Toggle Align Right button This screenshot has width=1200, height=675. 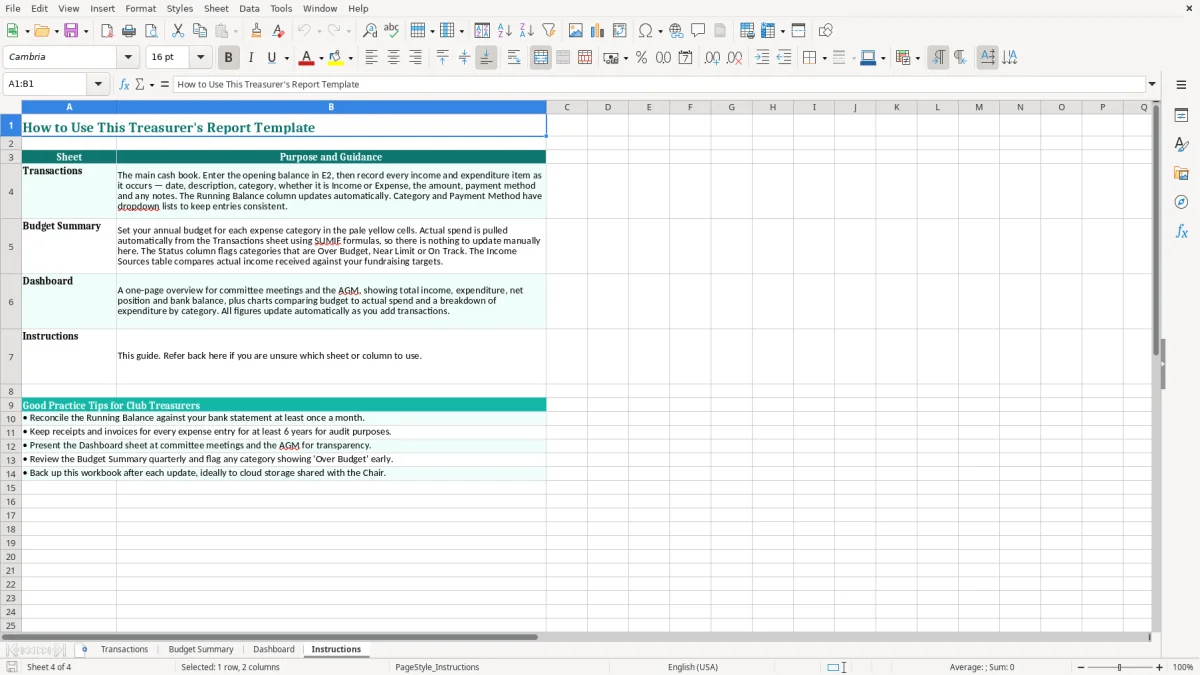pos(415,58)
